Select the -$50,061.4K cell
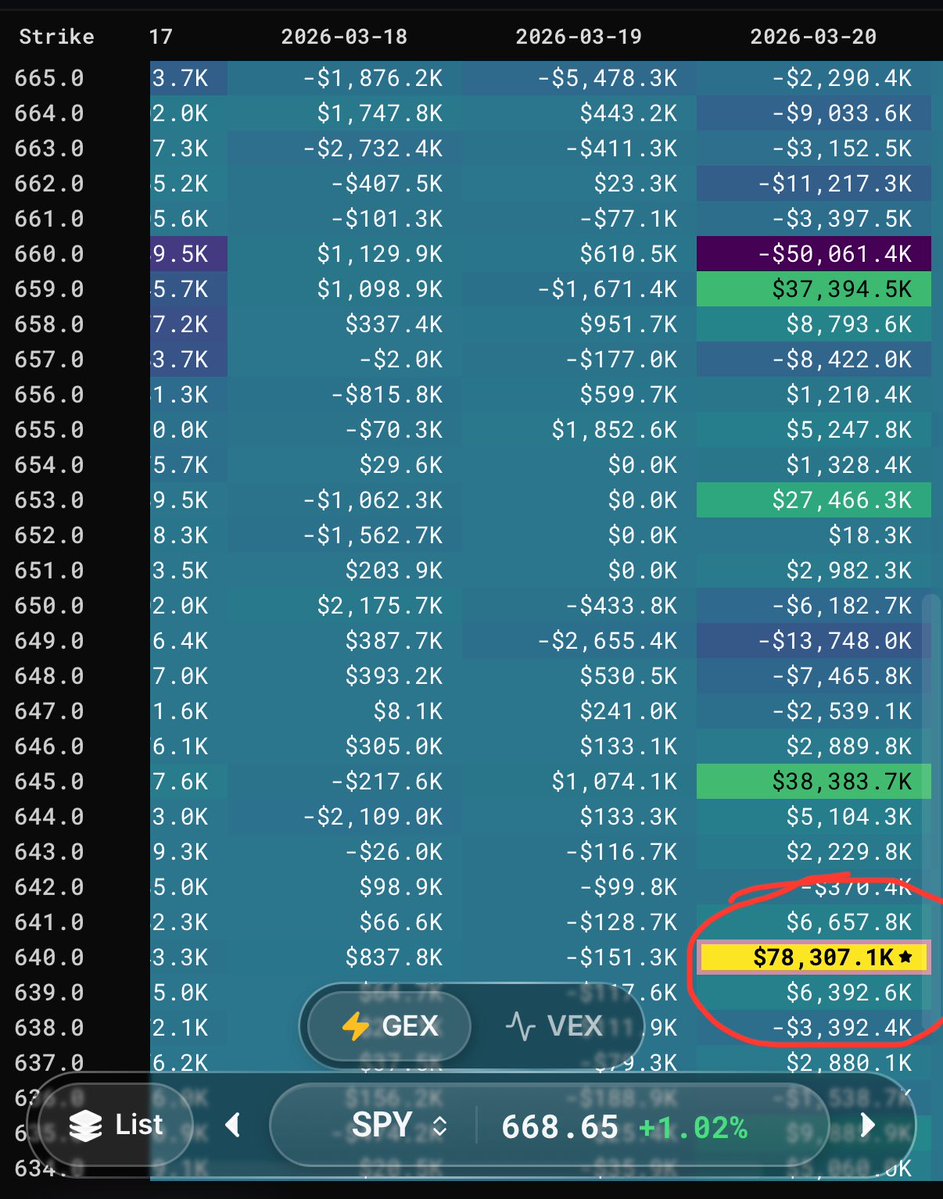This screenshot has height=1199, width=943. (x=814, y=254)
